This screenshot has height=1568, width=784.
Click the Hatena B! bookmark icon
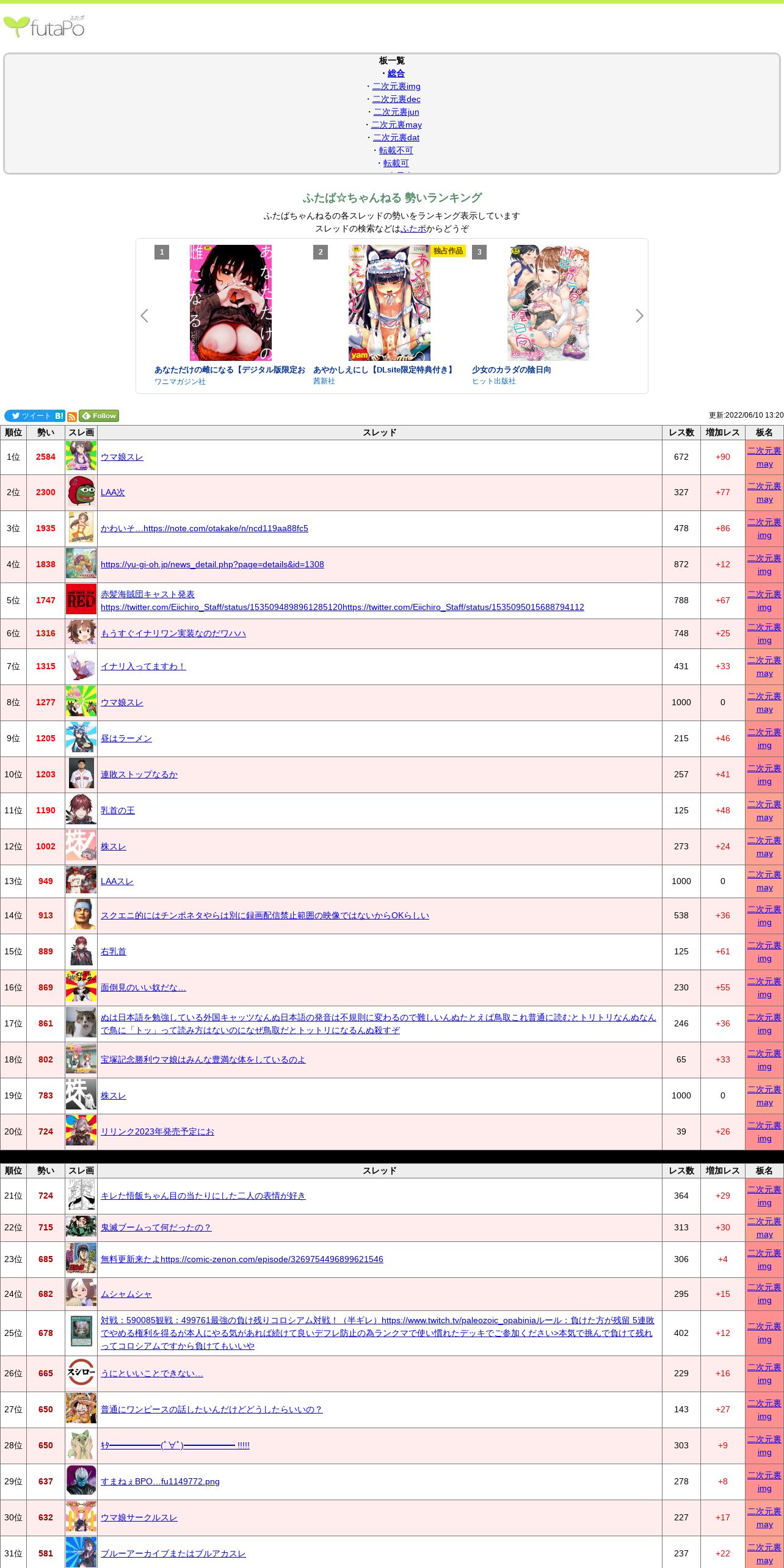click(59, 416)
